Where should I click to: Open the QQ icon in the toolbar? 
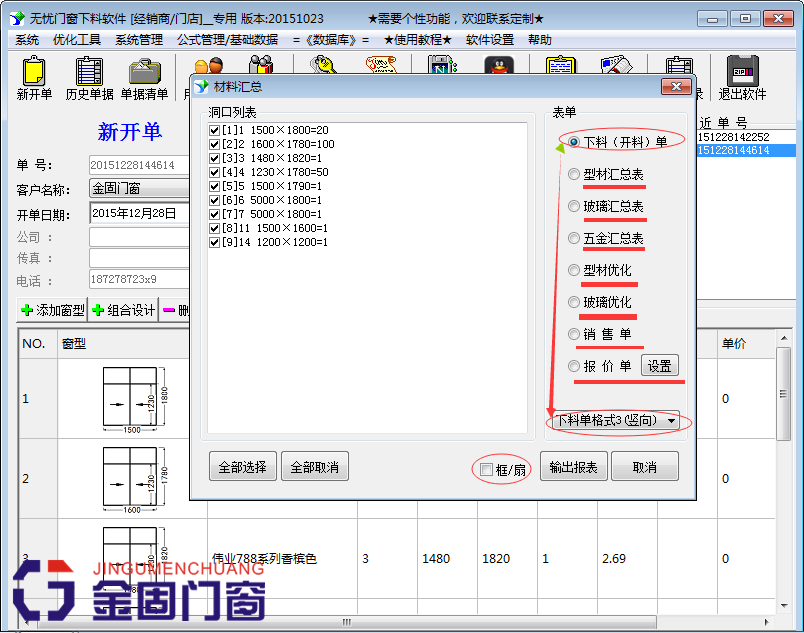click(x=500, y=68)
